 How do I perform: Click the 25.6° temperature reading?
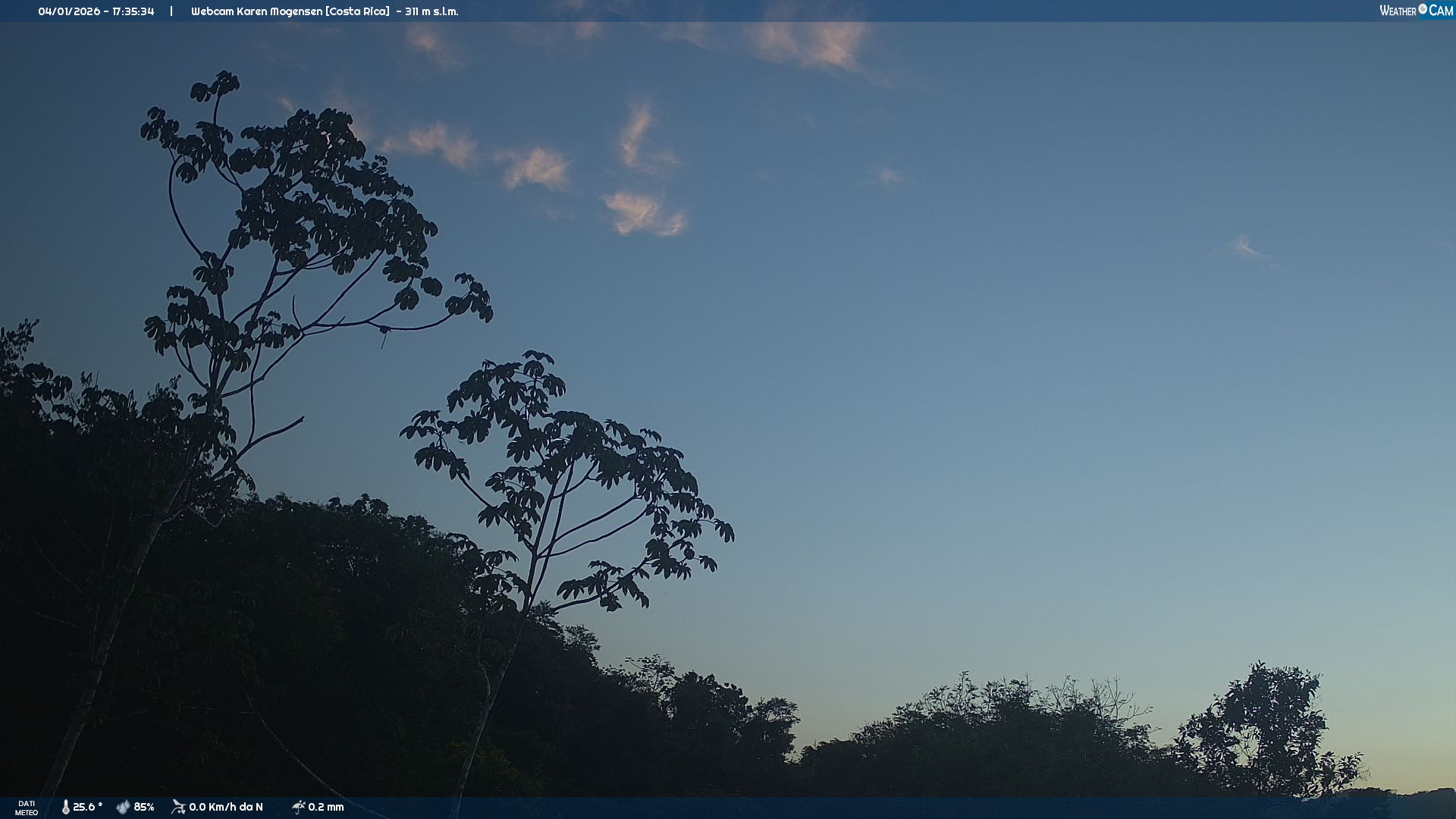[x=87, y=807]
